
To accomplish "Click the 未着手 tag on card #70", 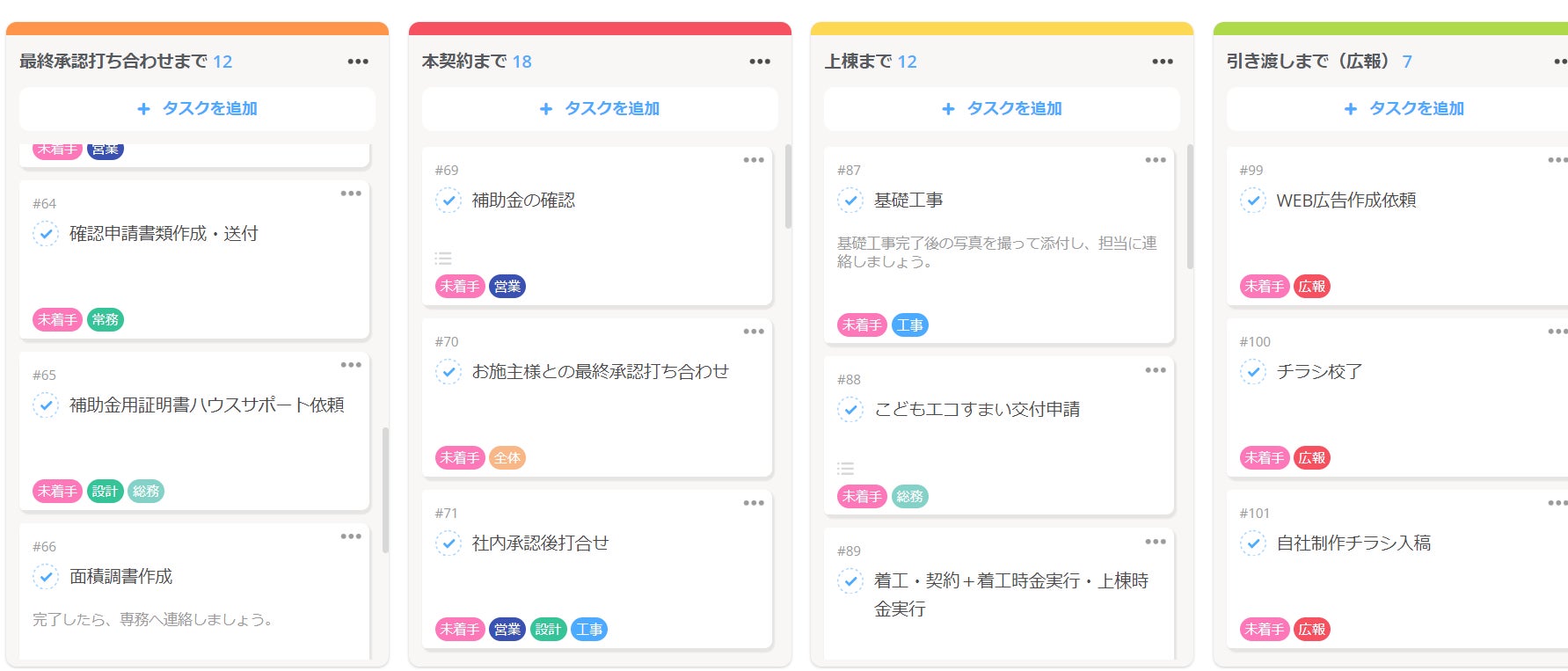I will (460, 458).
